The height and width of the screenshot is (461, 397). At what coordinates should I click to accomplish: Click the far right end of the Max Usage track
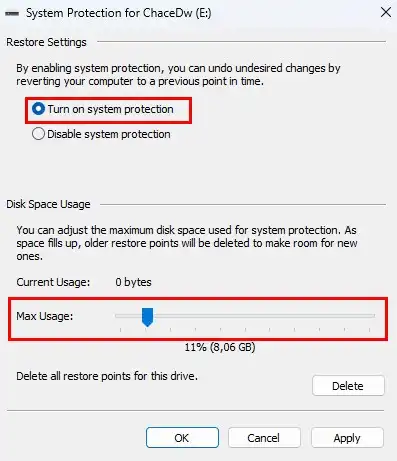coord(373,315)
